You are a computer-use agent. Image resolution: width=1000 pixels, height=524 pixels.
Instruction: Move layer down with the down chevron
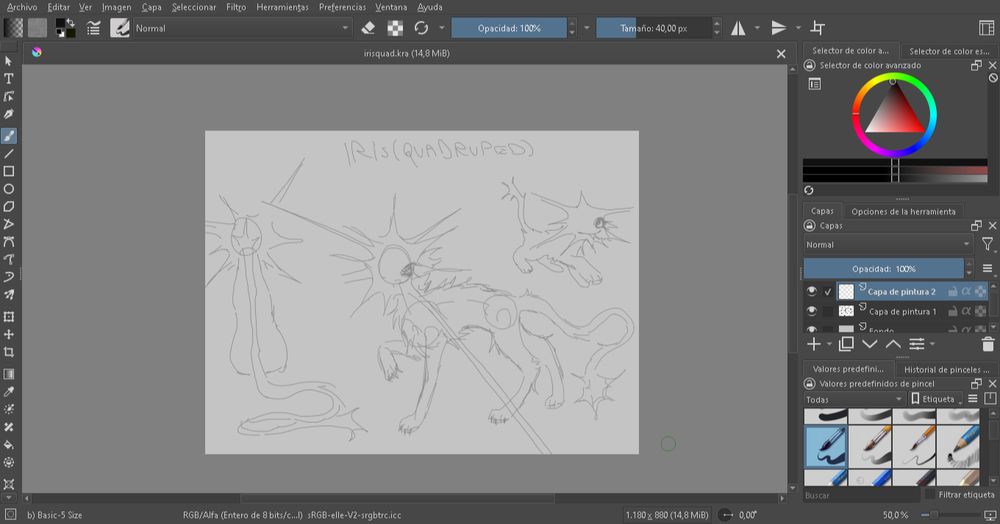[870, 344]
